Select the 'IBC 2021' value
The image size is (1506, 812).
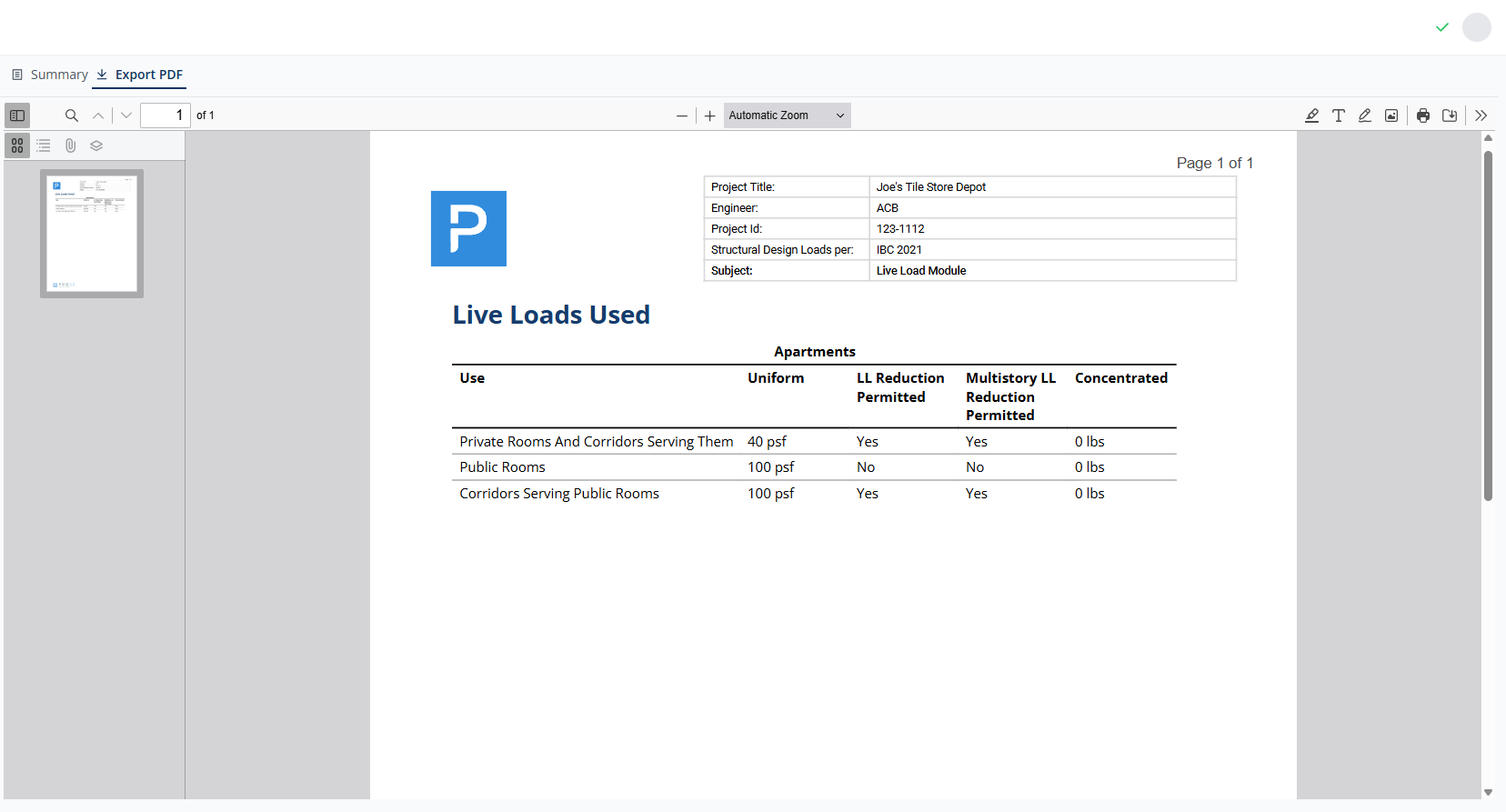pos(899,250)
